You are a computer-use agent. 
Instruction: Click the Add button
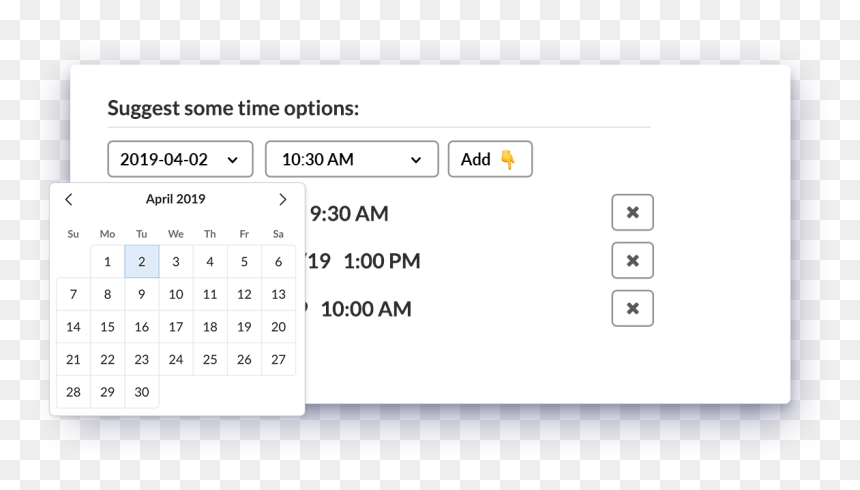[x=490, y=159]
